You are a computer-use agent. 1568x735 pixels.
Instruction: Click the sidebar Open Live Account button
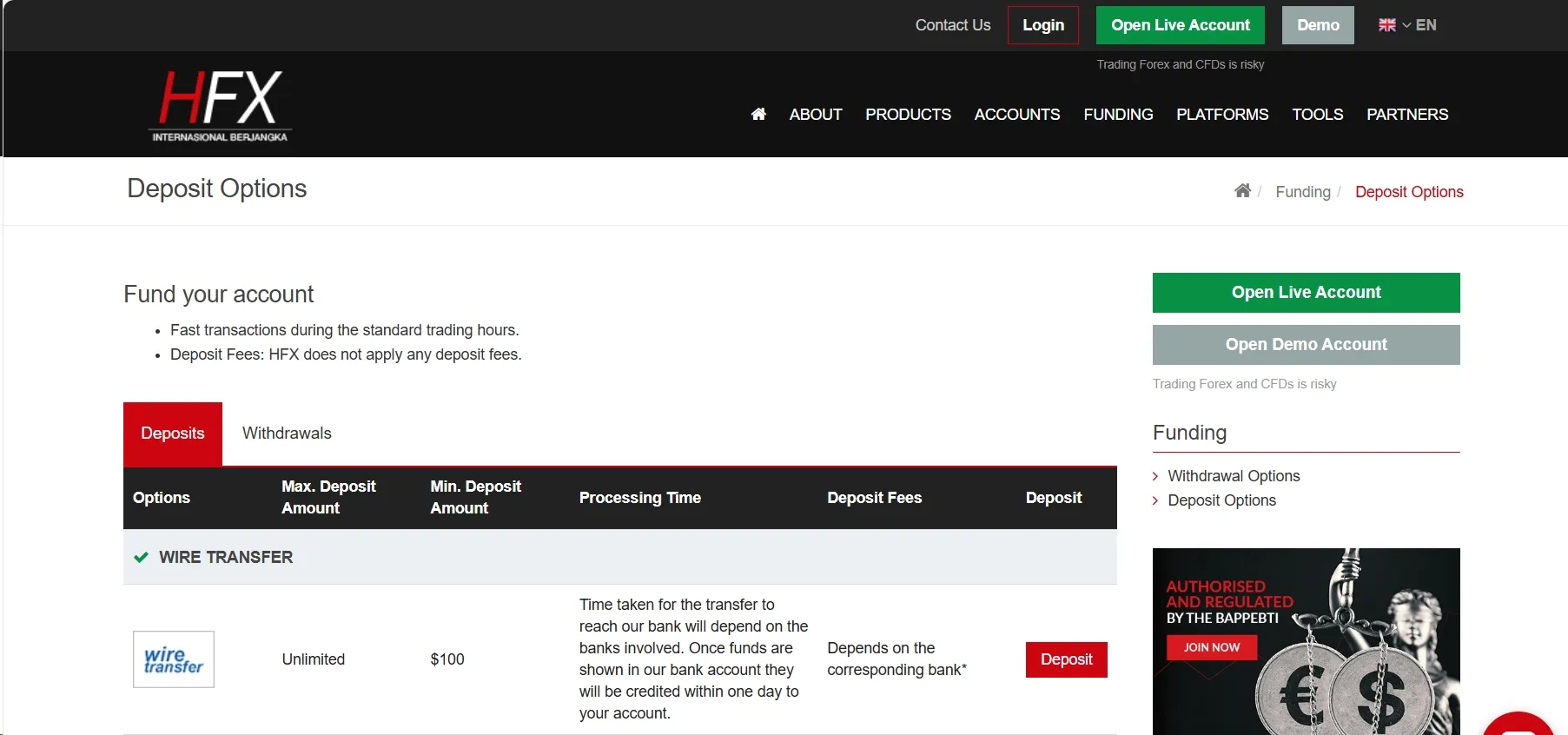tap(1307, 293)
